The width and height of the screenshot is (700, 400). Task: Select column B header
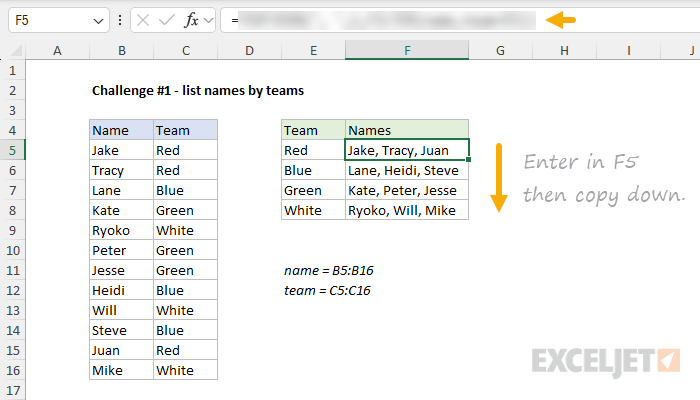click(x=121, y=50)
